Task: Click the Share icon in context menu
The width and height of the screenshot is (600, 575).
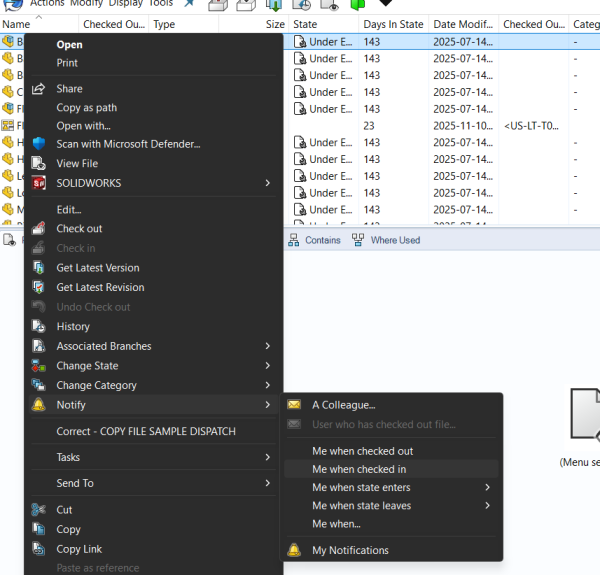Action: pyautogui.click(x=39, y=89)
